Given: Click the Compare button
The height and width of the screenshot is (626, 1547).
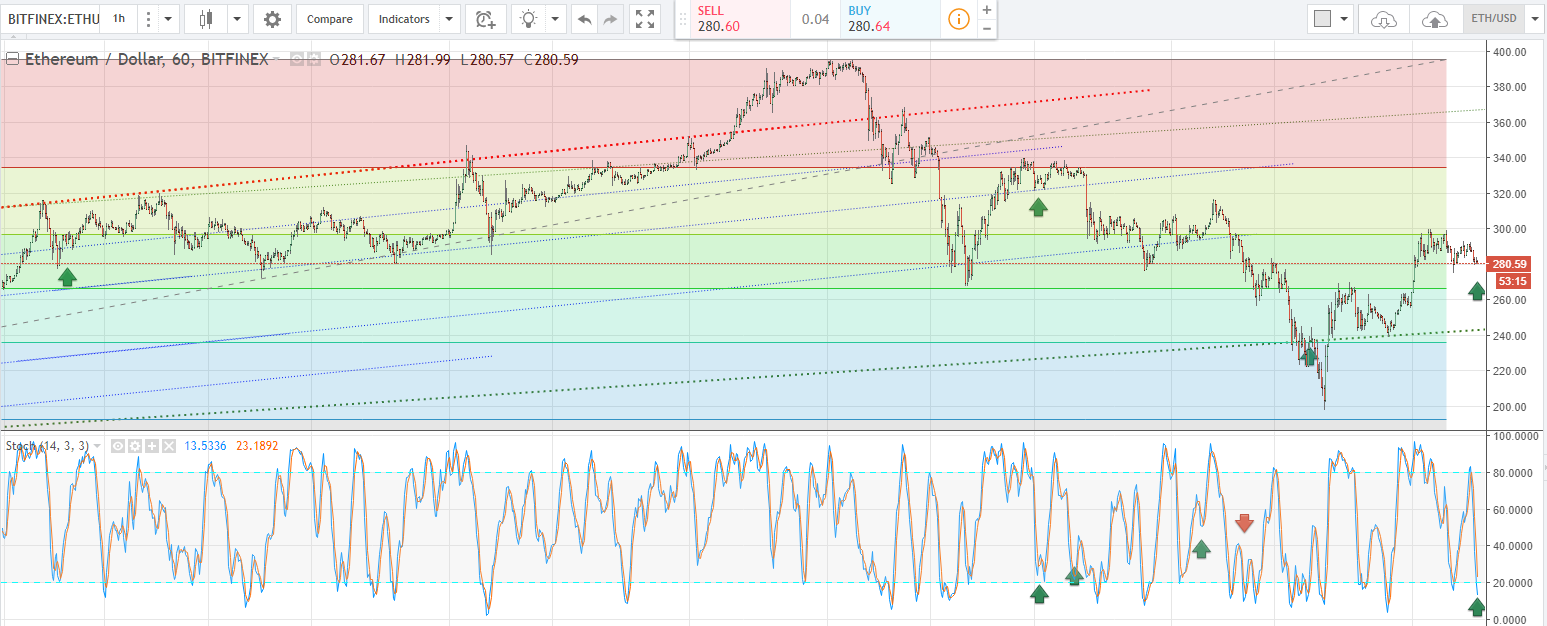Looking at the screenshot, I should click(x=329, y=18).
